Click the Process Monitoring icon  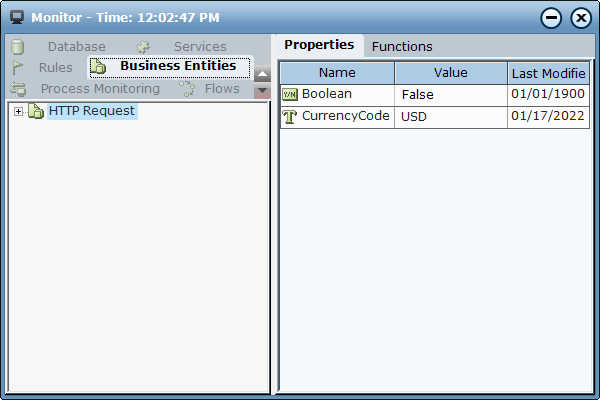[18, 89]
